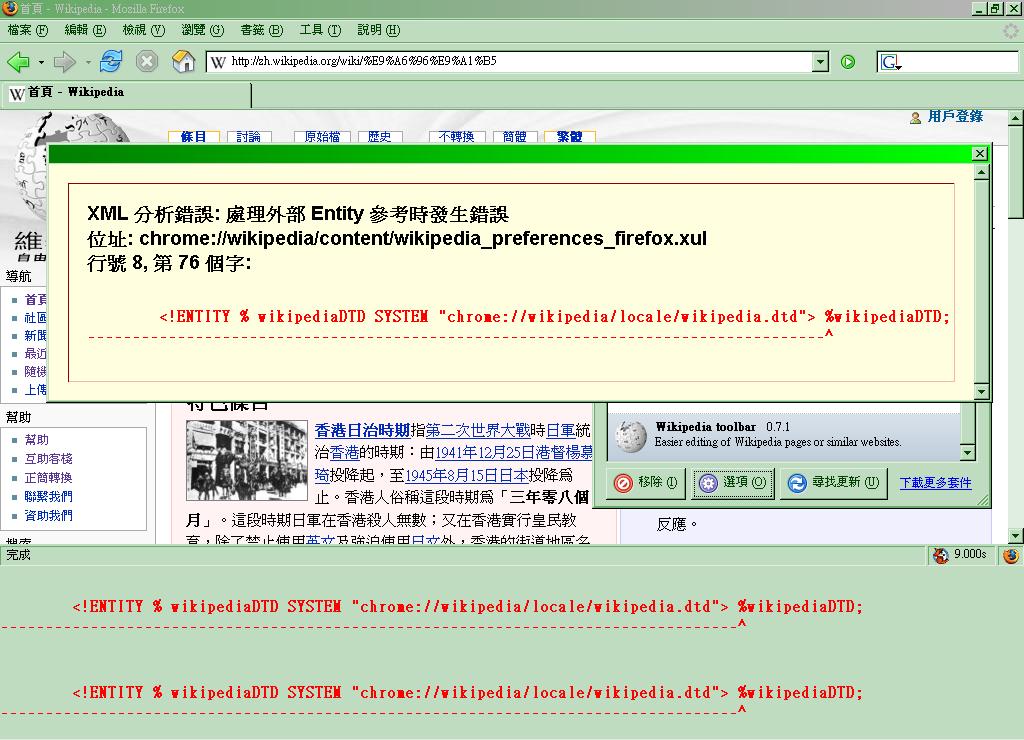Open the 檢視 (V) menu
This screenshot has height=740, width=1024.
coord(144,30)
